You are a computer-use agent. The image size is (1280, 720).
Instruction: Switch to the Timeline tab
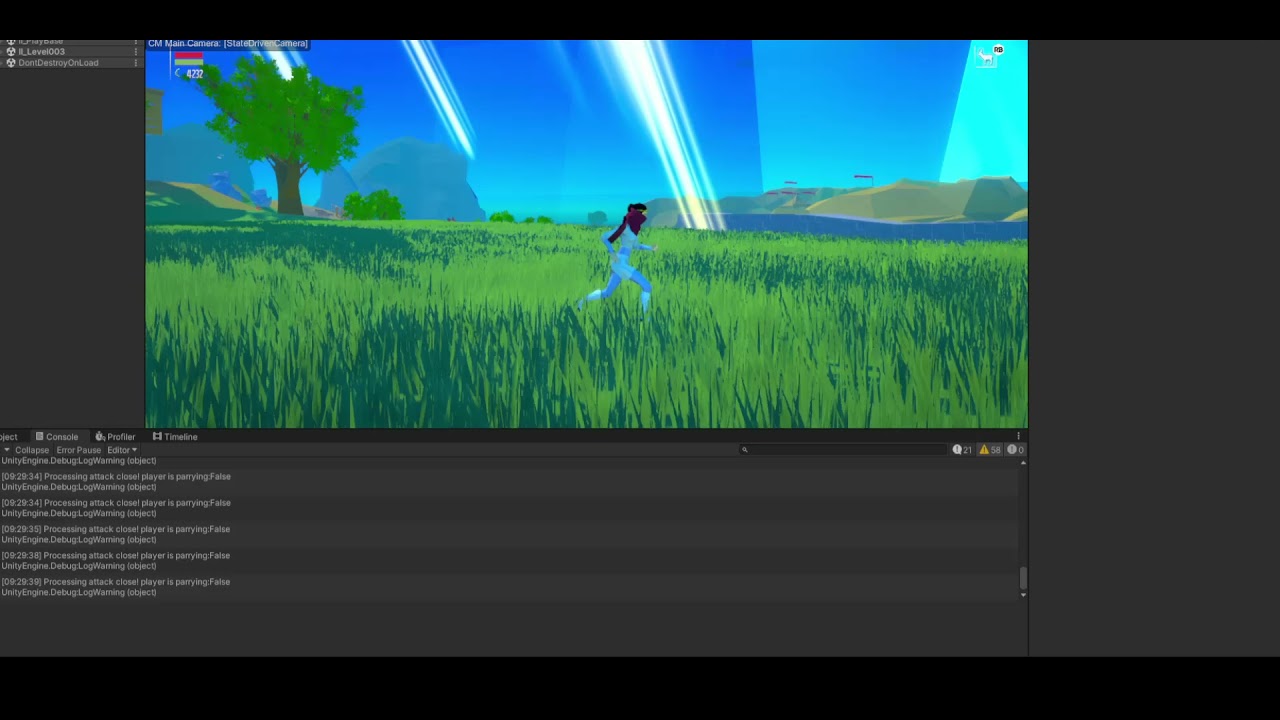click(175, 437)
